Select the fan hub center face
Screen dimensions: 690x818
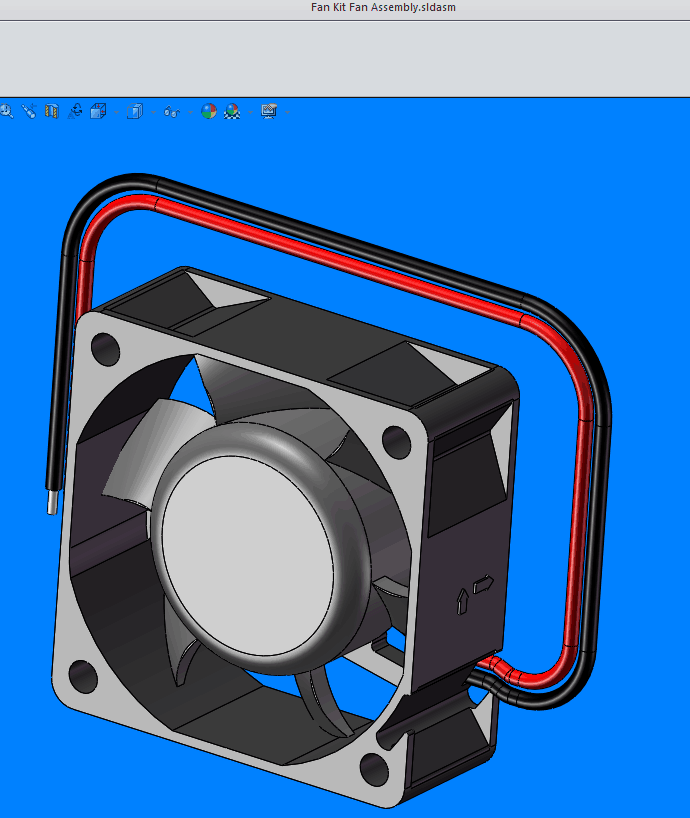click(248, 556)
